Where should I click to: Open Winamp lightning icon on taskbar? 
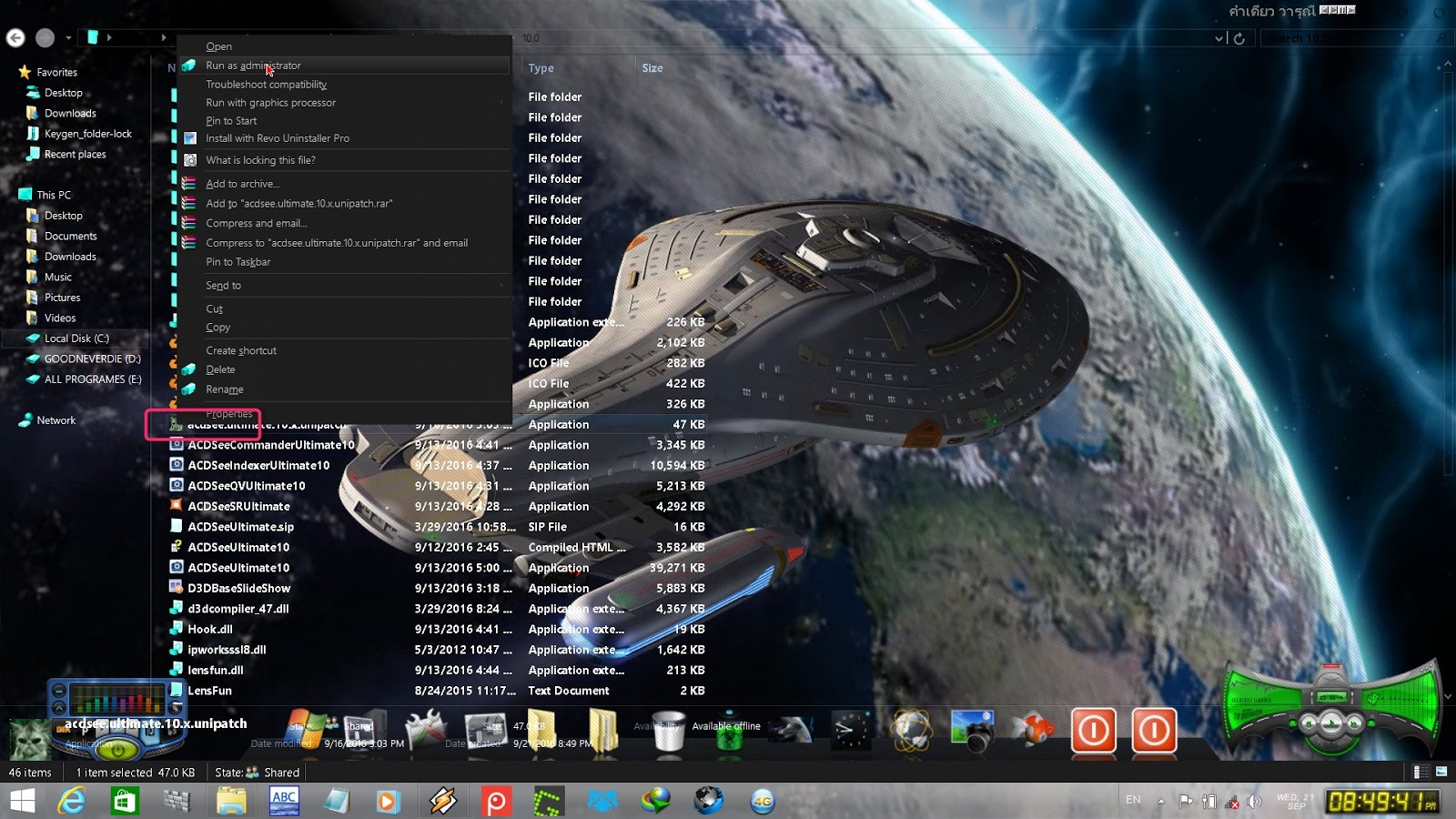pyautogui.click(x=443, y=801)
